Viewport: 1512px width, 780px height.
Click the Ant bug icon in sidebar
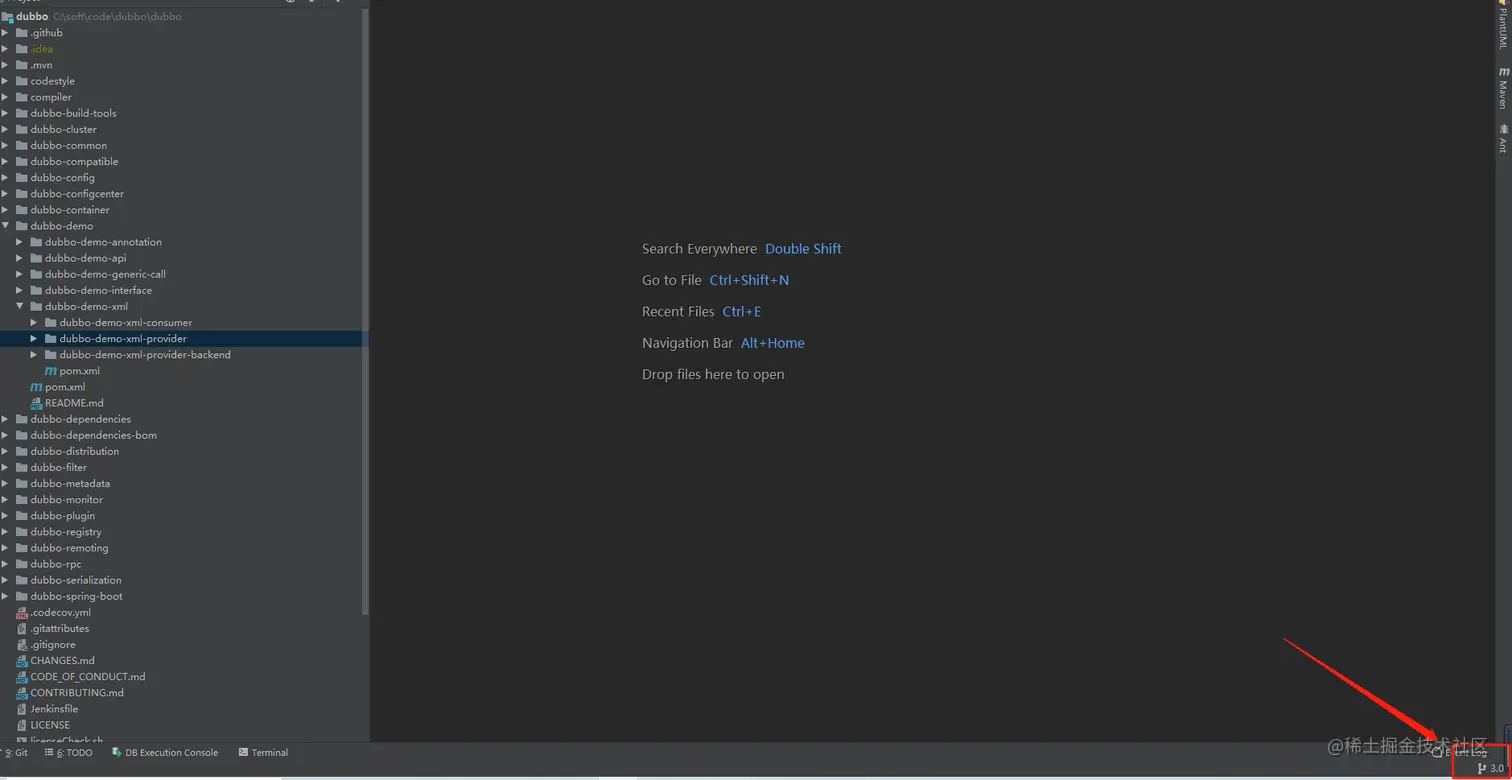click(1503, 130)
